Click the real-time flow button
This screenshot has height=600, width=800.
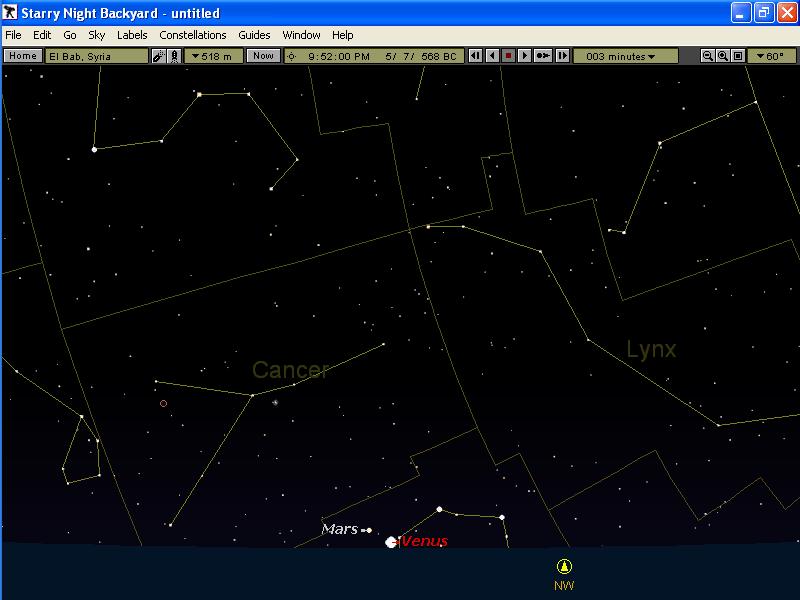(543, 56)
